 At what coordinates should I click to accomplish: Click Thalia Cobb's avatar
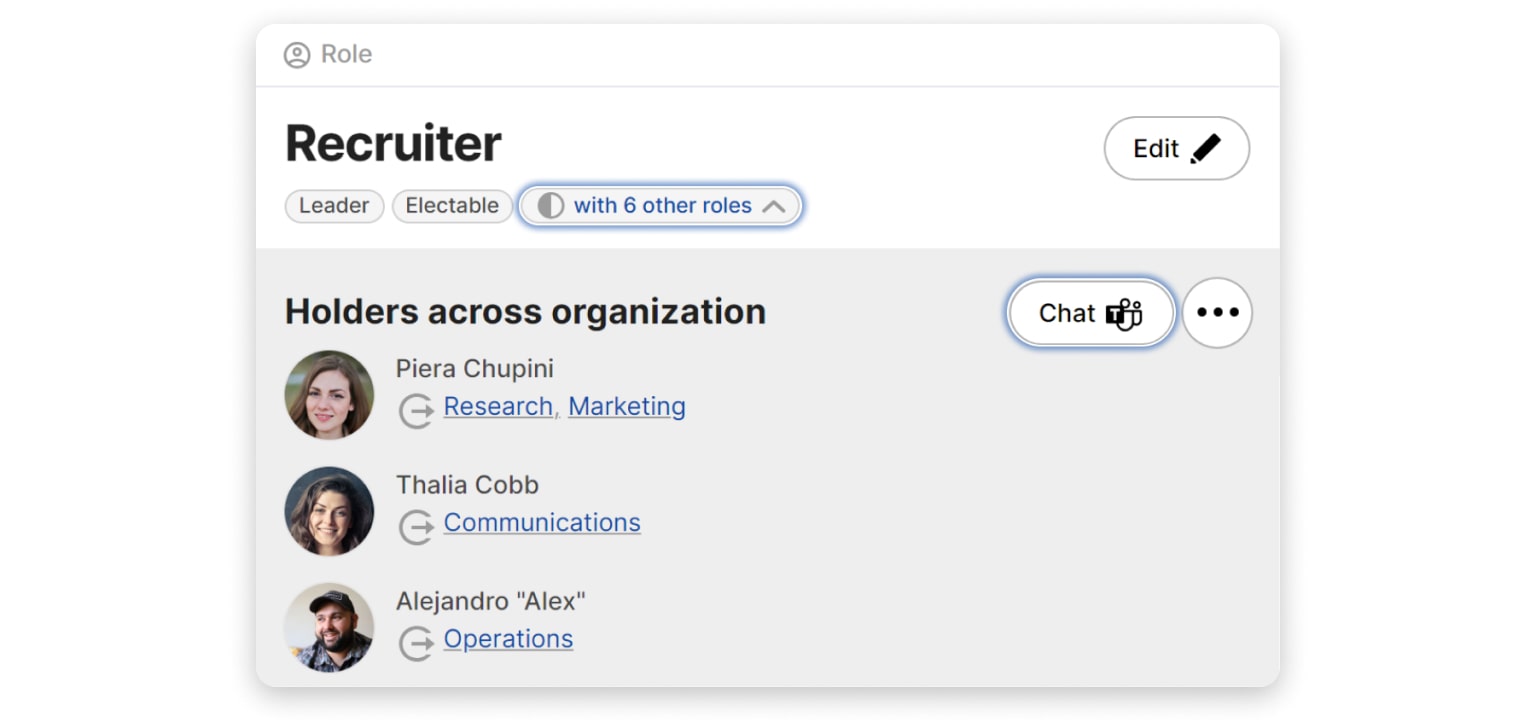329,511
